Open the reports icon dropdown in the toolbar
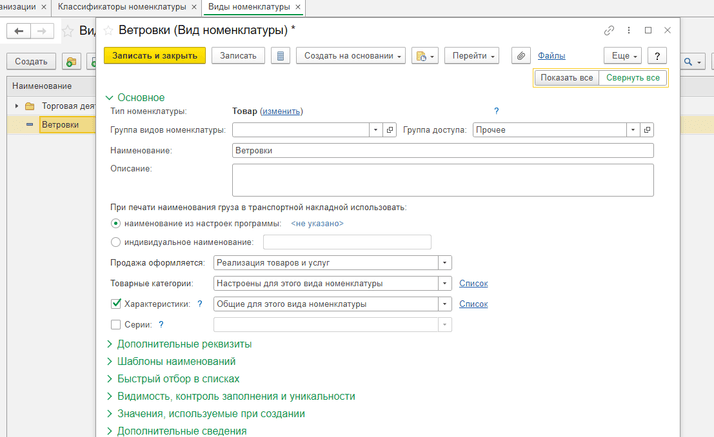The width and height of the screenshot is (714, 437). [x=427, y=56]
